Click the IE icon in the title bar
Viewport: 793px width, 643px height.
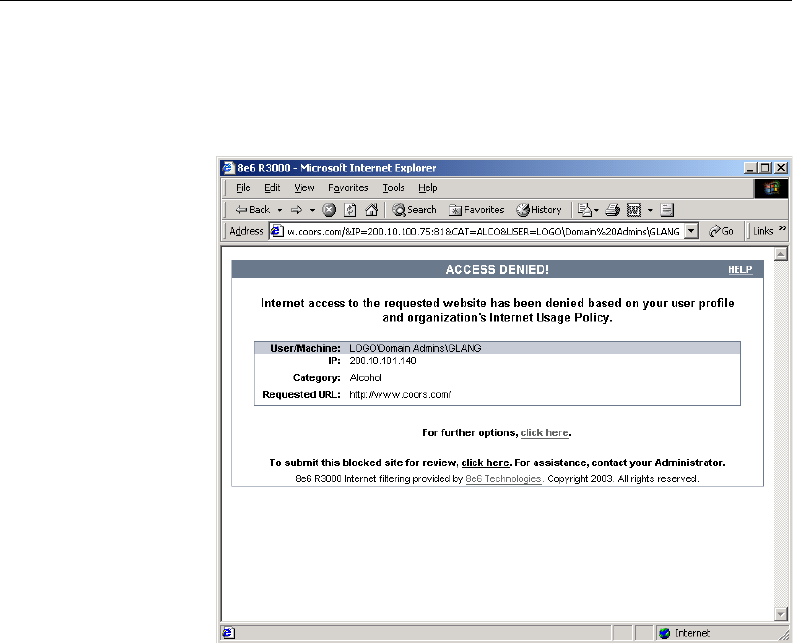(x=229, y=167)
